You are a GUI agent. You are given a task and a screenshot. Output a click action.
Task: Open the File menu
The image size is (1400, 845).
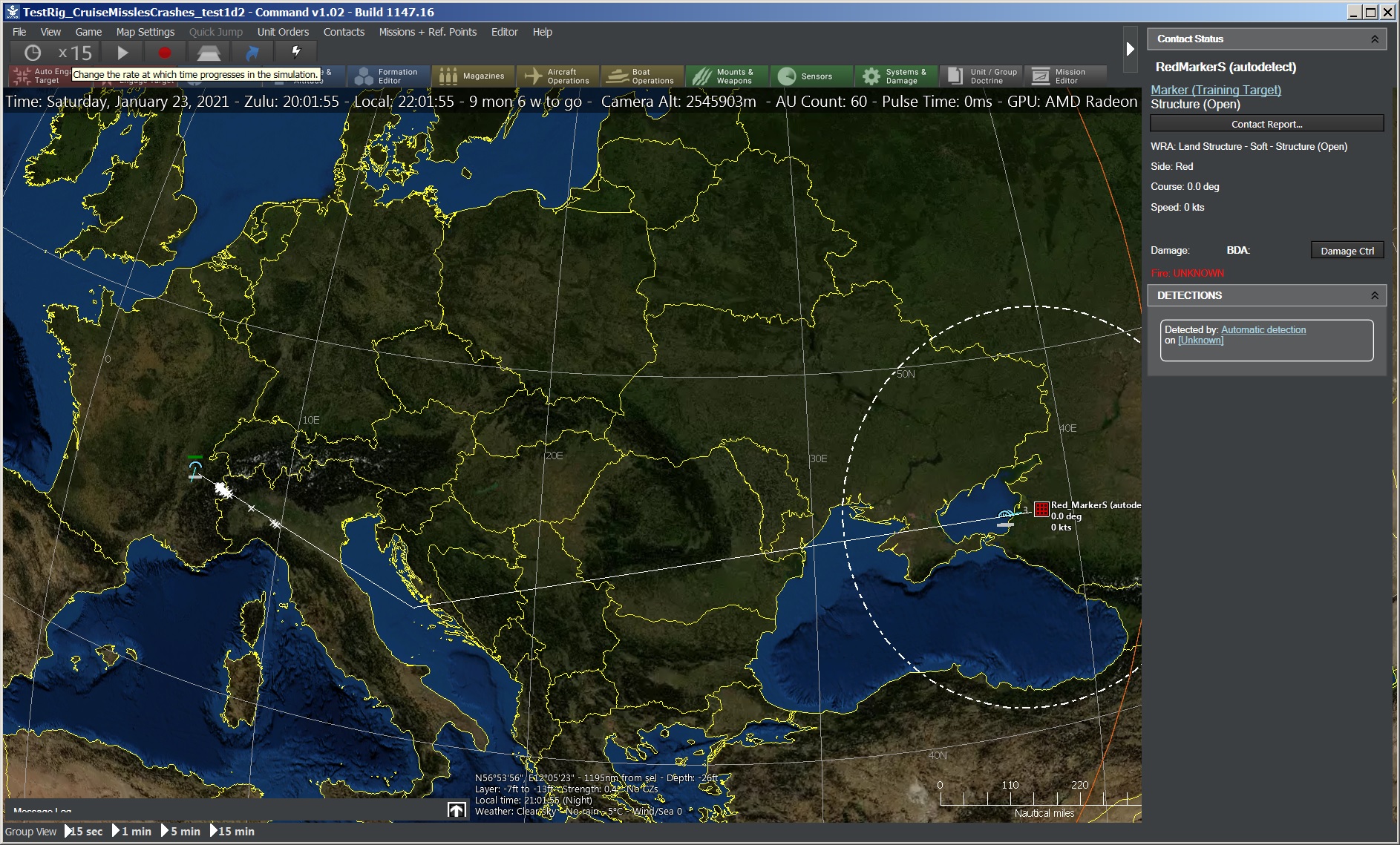(x=19, y=32)
